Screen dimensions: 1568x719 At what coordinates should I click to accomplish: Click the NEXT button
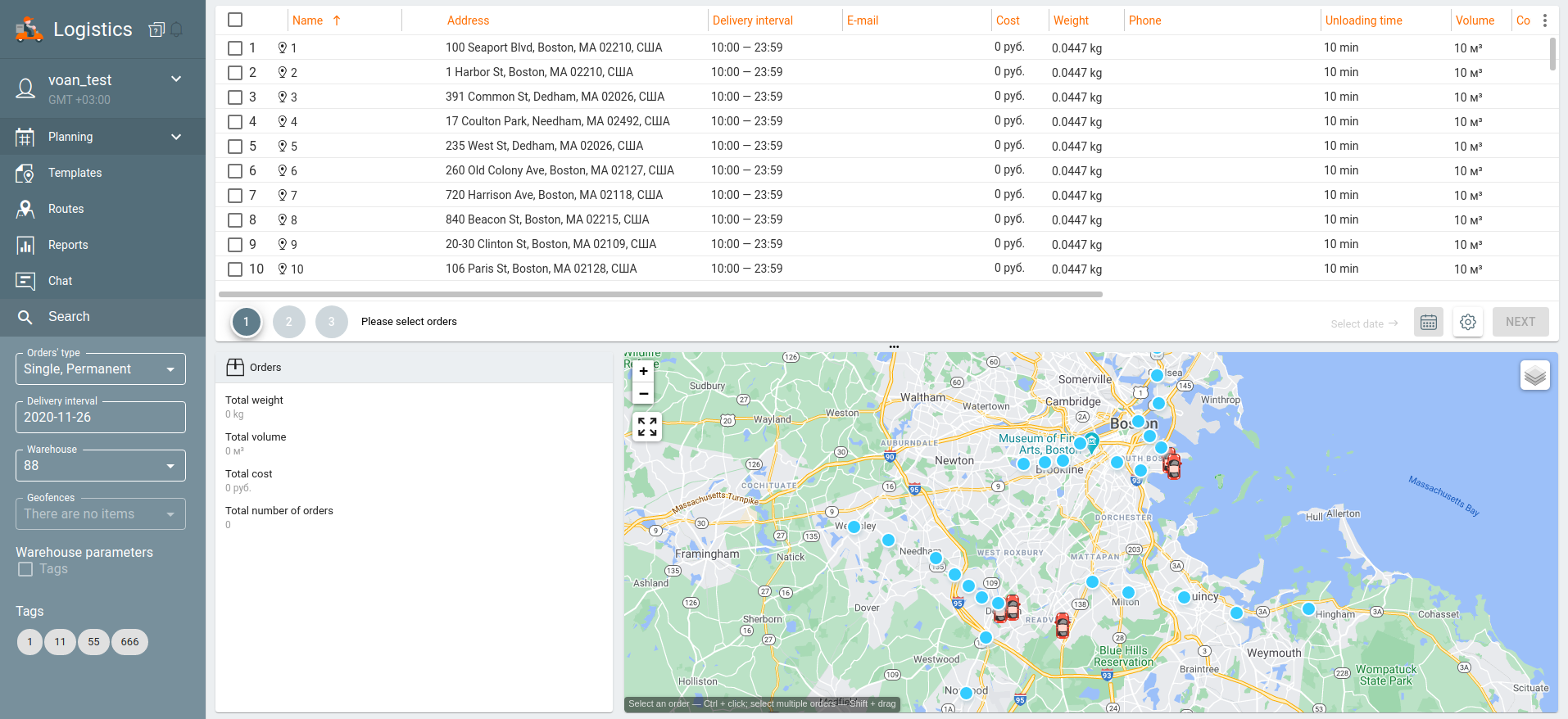(x=1520, y=322)
